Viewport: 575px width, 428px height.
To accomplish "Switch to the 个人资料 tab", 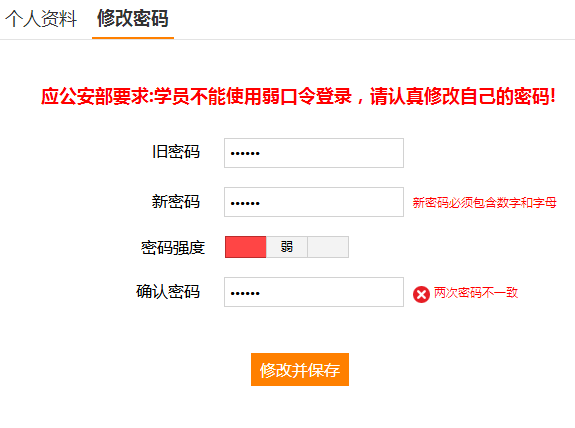I will point(41,19).
